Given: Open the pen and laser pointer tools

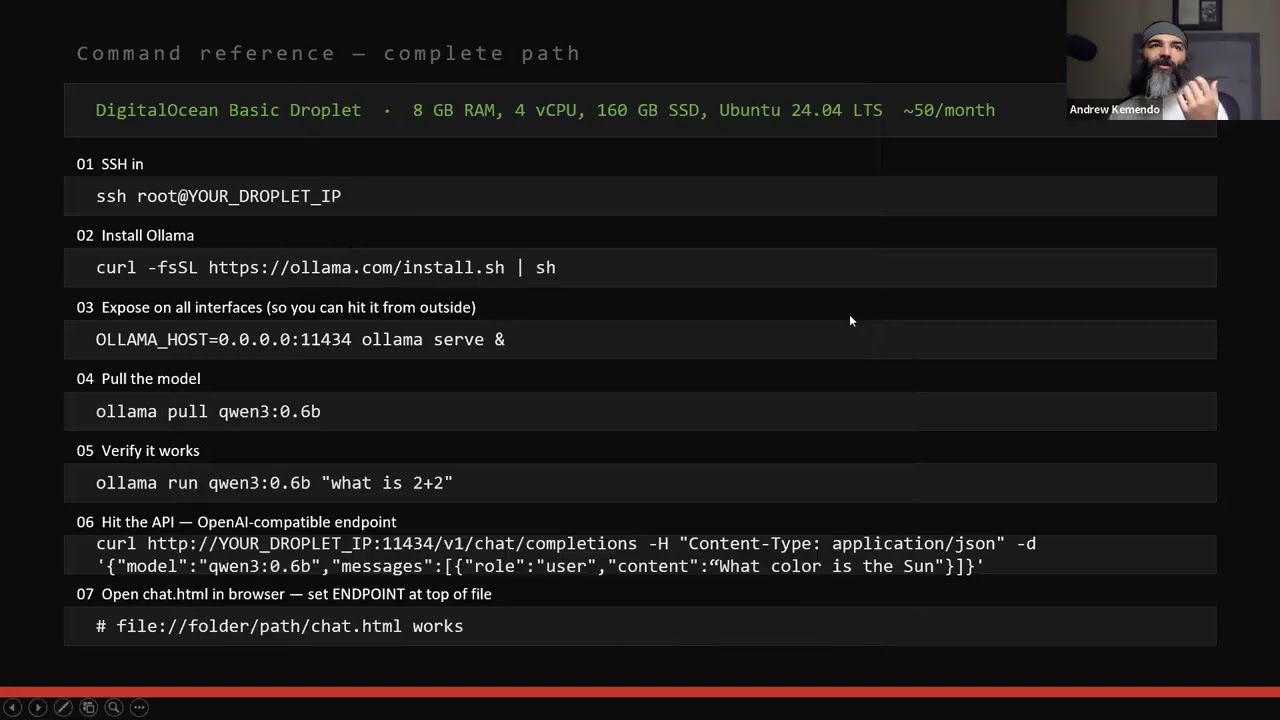Looking at the screenshot, I should tap(63, 708).
